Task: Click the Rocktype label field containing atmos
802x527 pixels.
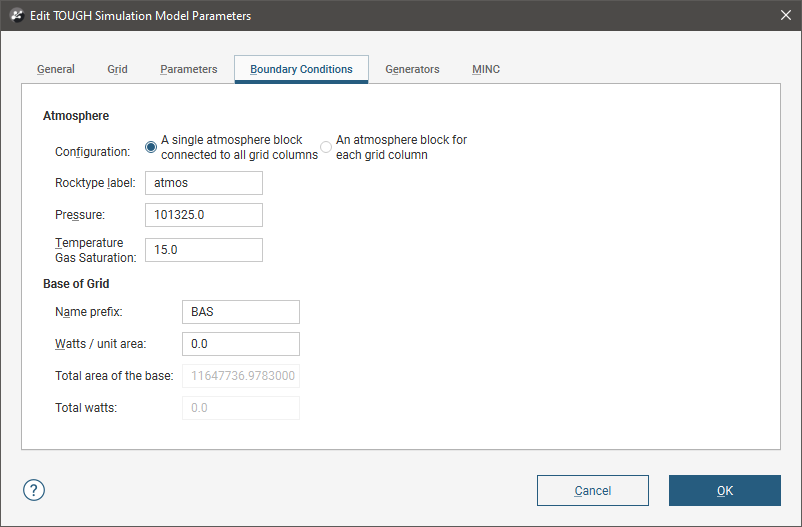Action: pos(203,183)
